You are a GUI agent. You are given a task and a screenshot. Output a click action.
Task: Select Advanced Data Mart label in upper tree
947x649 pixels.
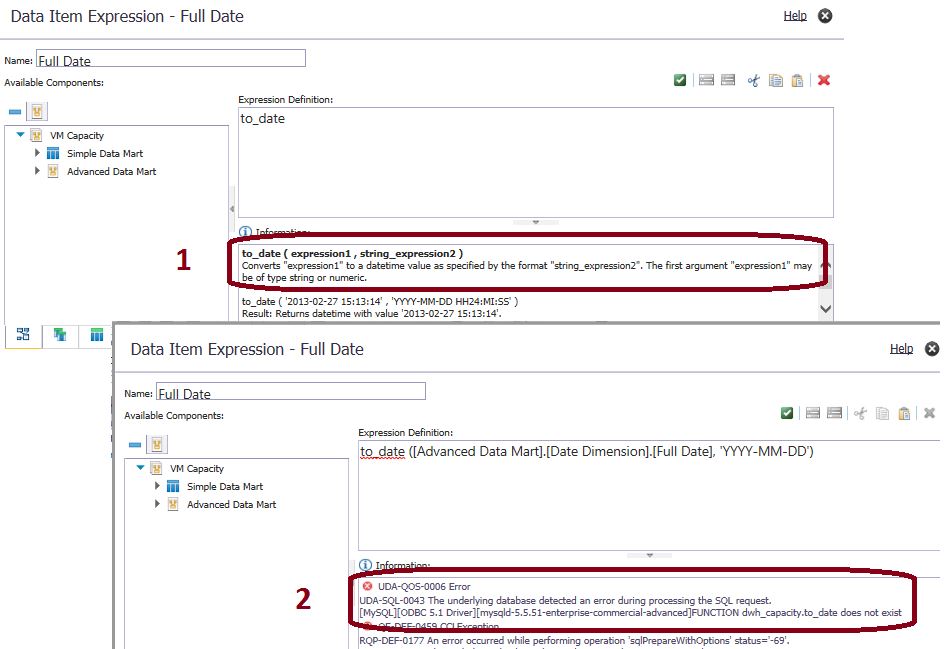click(x=112, y=171)
